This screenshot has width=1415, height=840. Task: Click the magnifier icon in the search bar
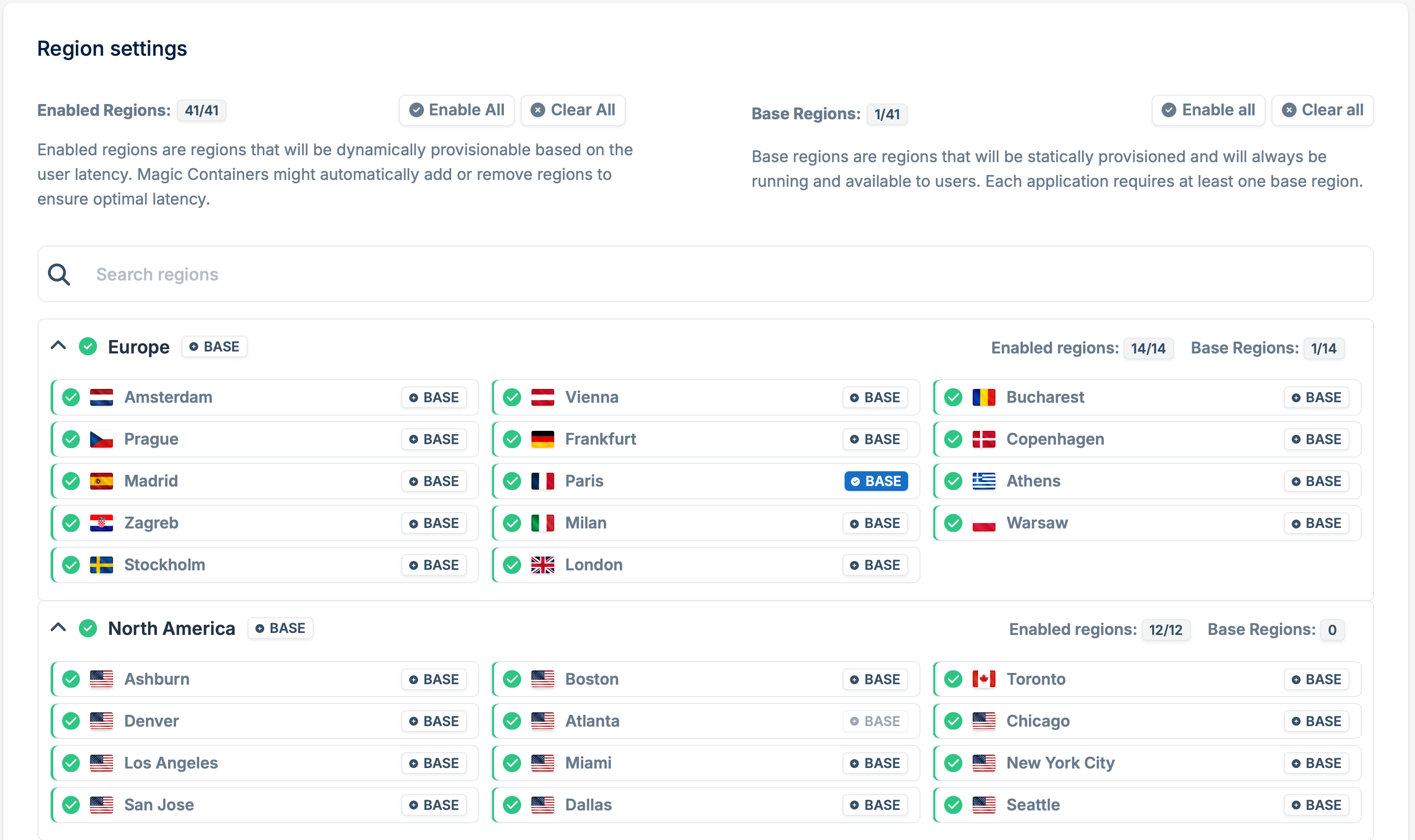[x=59, y=275]
